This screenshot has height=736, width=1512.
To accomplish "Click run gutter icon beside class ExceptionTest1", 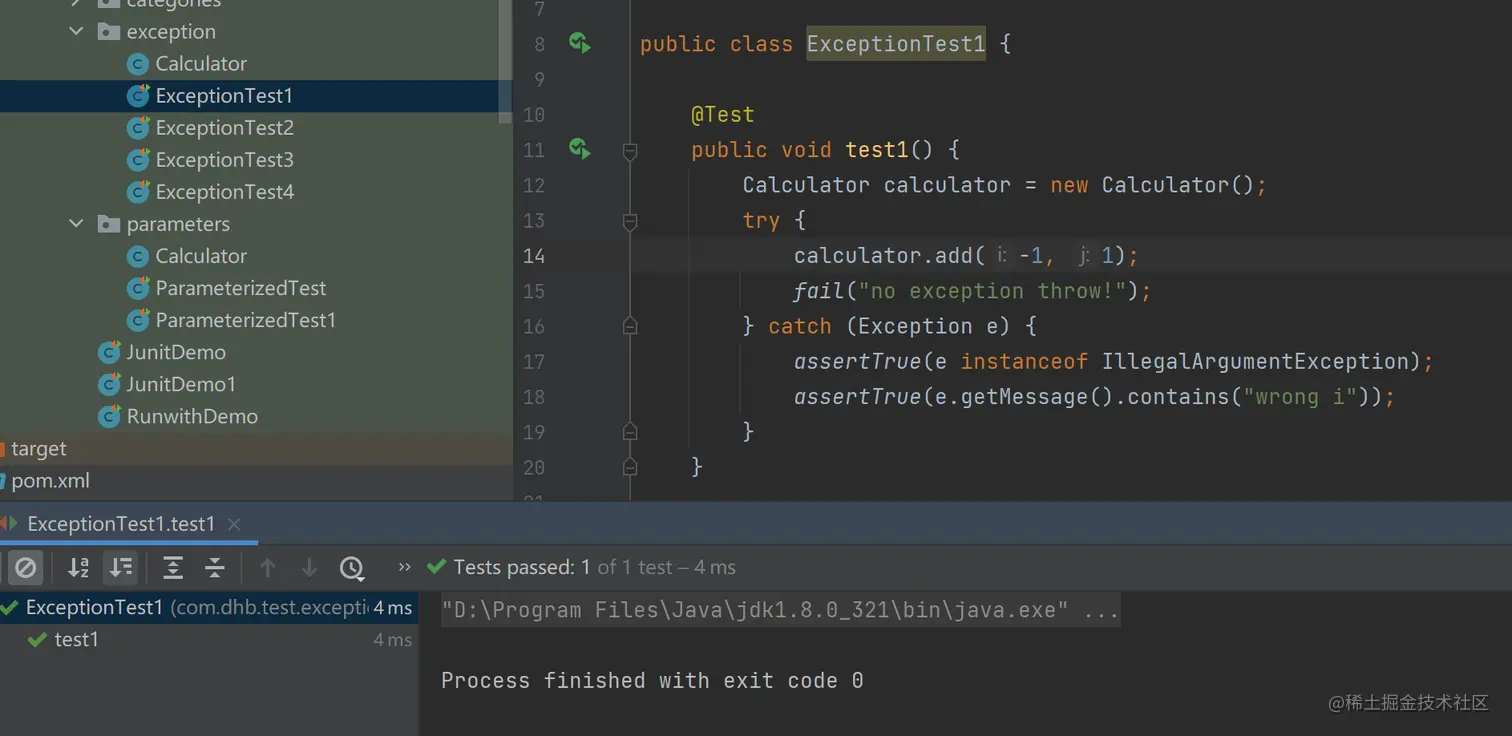I will pyautogui.click(x=580, y=43).
